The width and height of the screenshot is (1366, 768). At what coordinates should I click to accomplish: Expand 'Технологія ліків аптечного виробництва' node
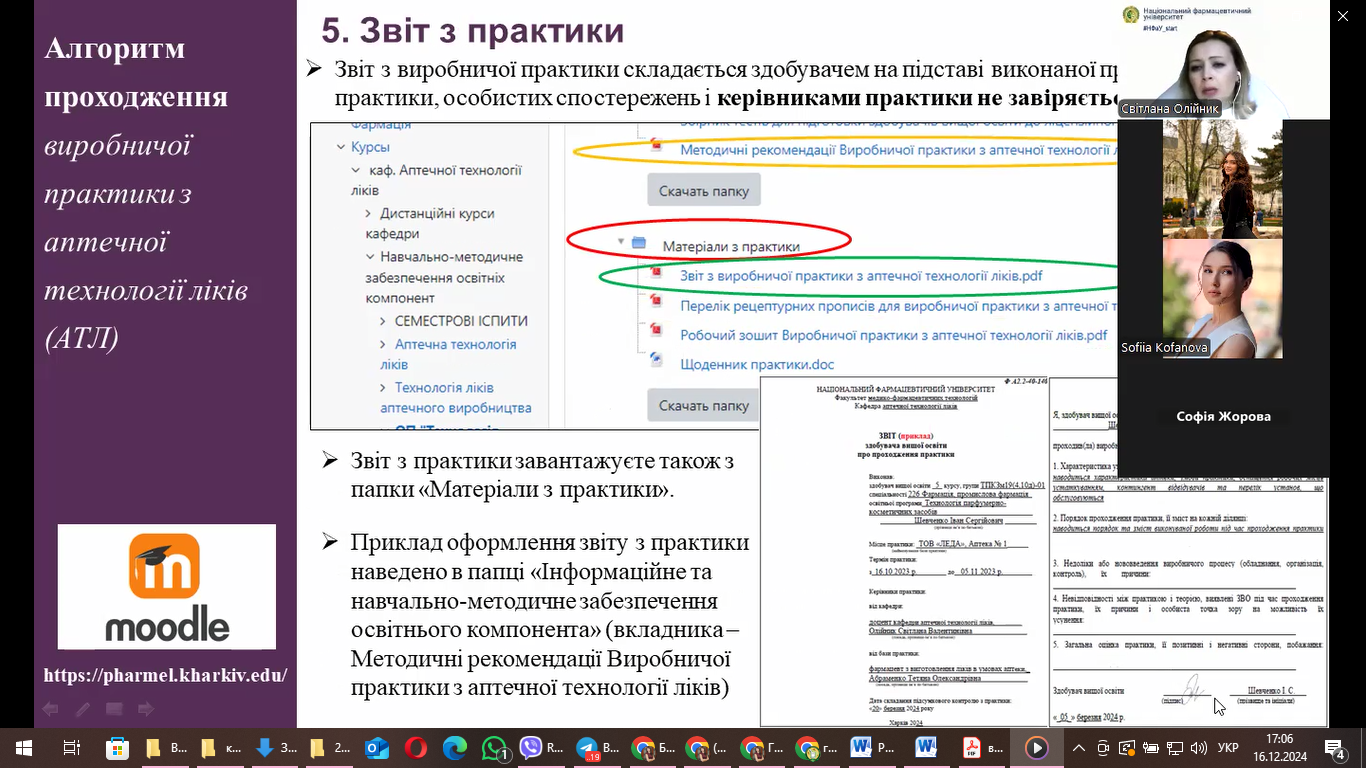(384, 388)
